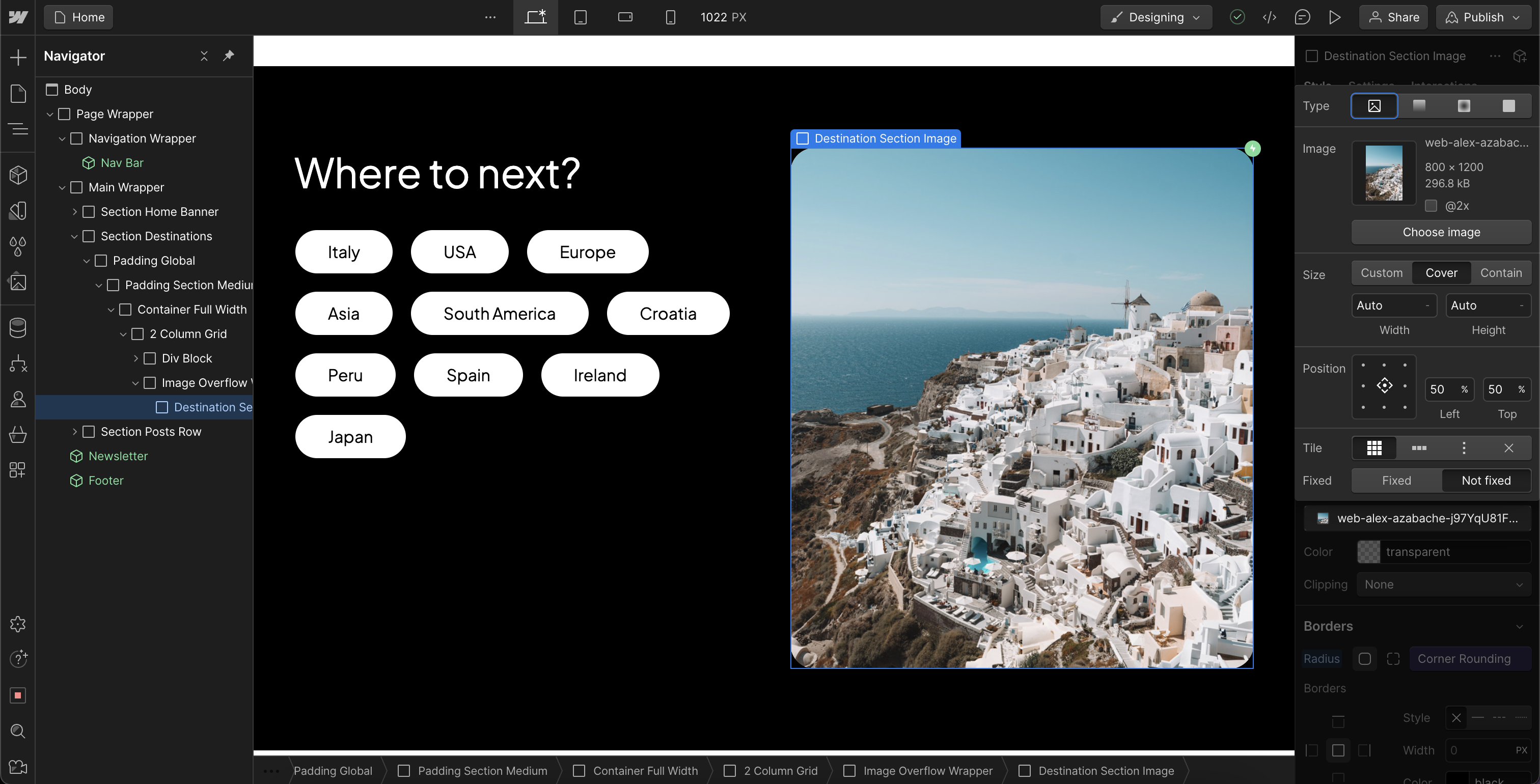1540x784 pixels.
Task: Open the Settings gear icon in sidebar
Action: [18, 624]
